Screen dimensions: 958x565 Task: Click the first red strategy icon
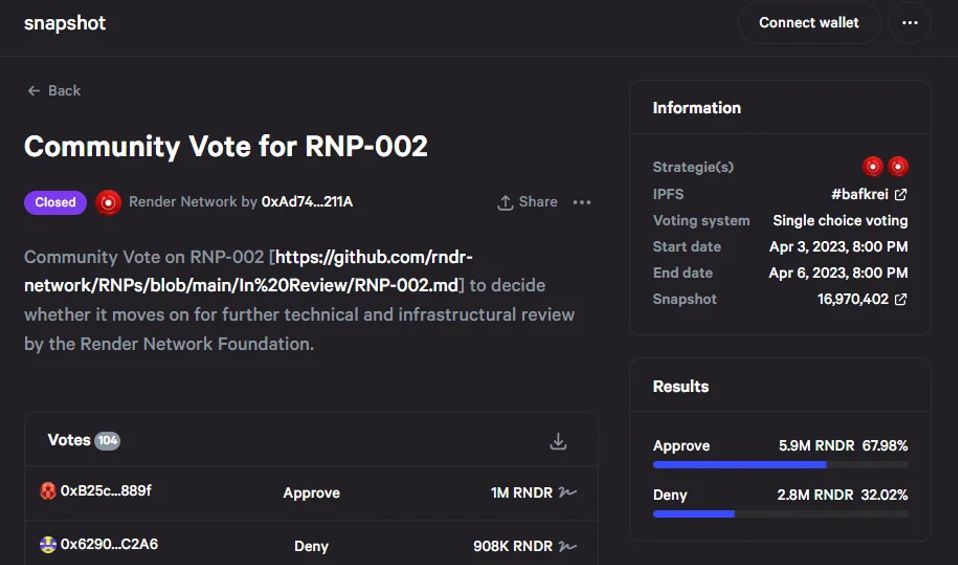[873, 167]
